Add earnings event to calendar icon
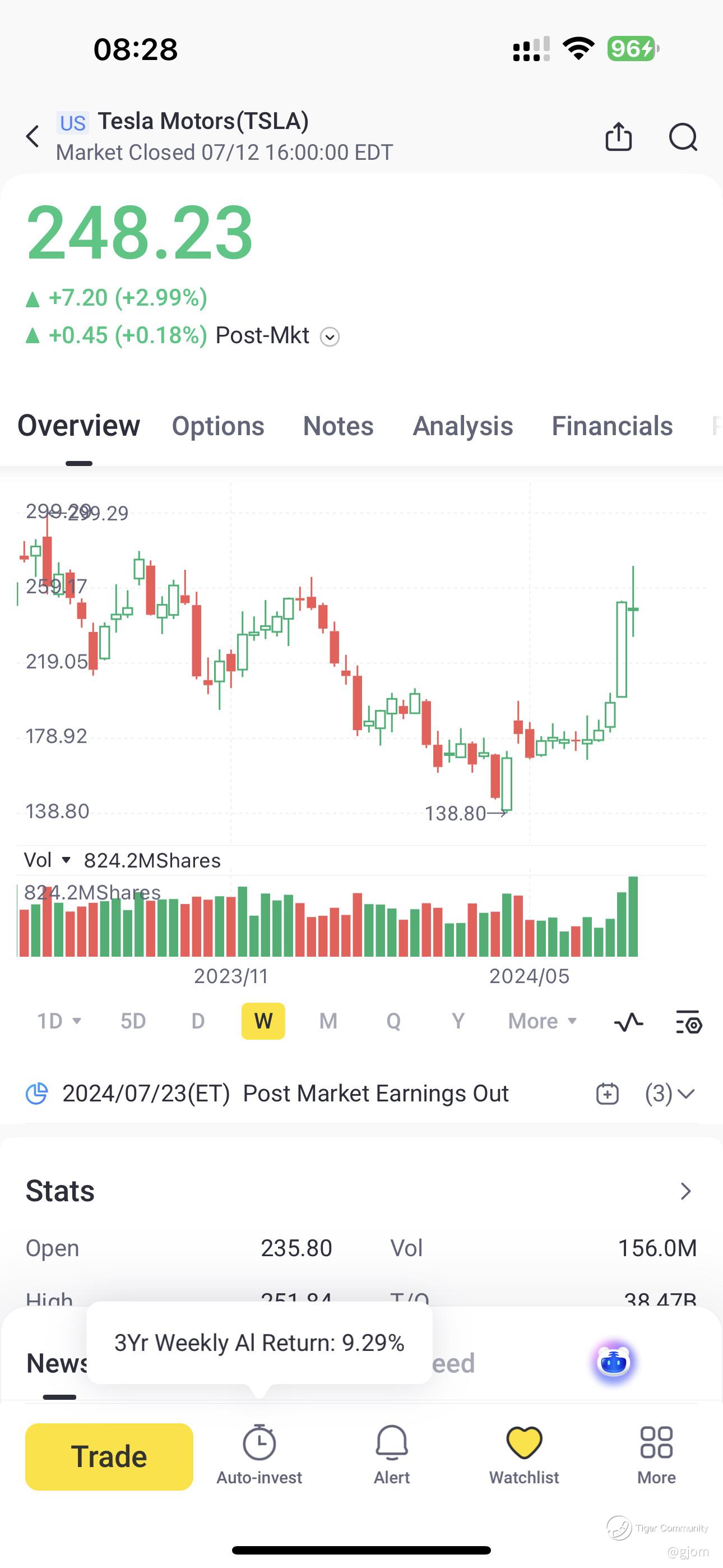 (608, 1093)
